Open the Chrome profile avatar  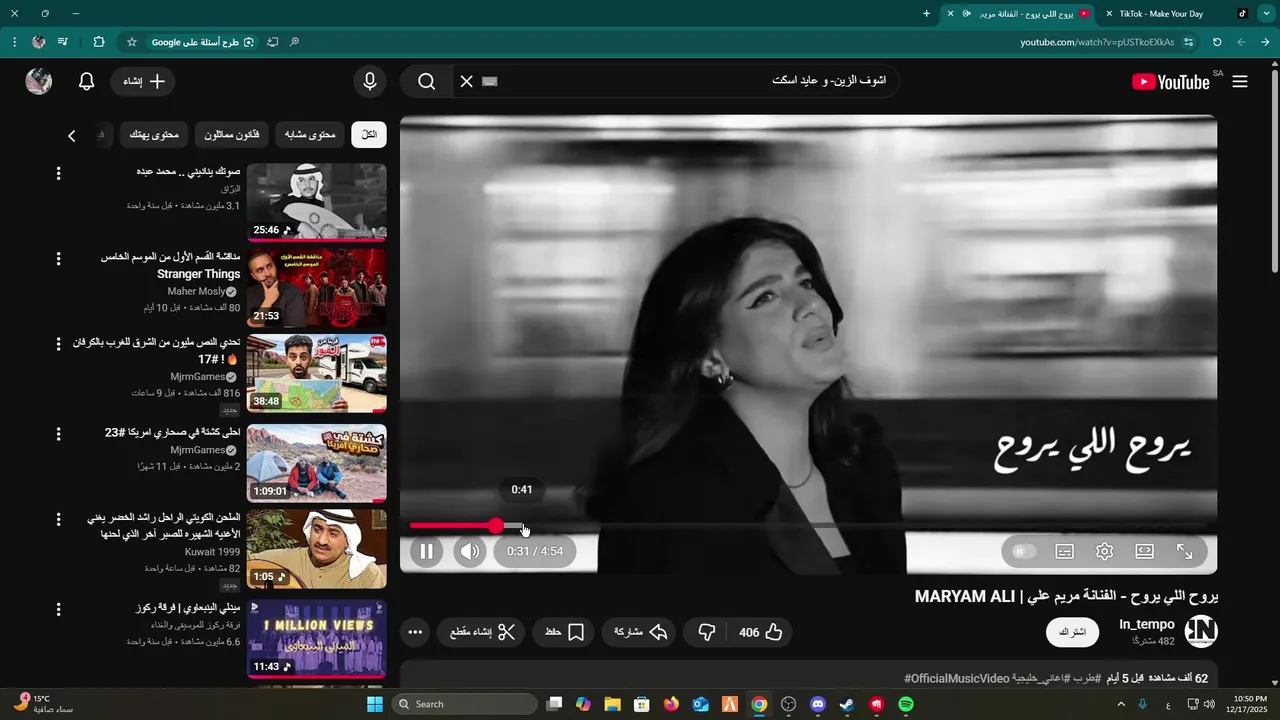point(38,42)
